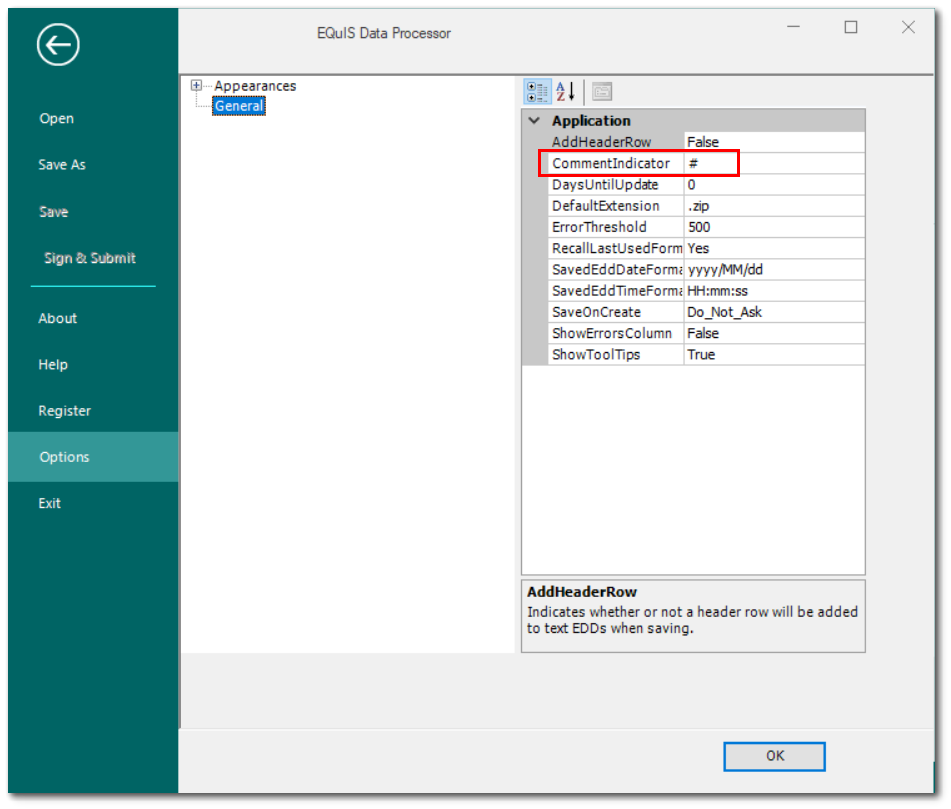Click Exit in the sidebar
951x809 pixels.
(x=50, y=503)
